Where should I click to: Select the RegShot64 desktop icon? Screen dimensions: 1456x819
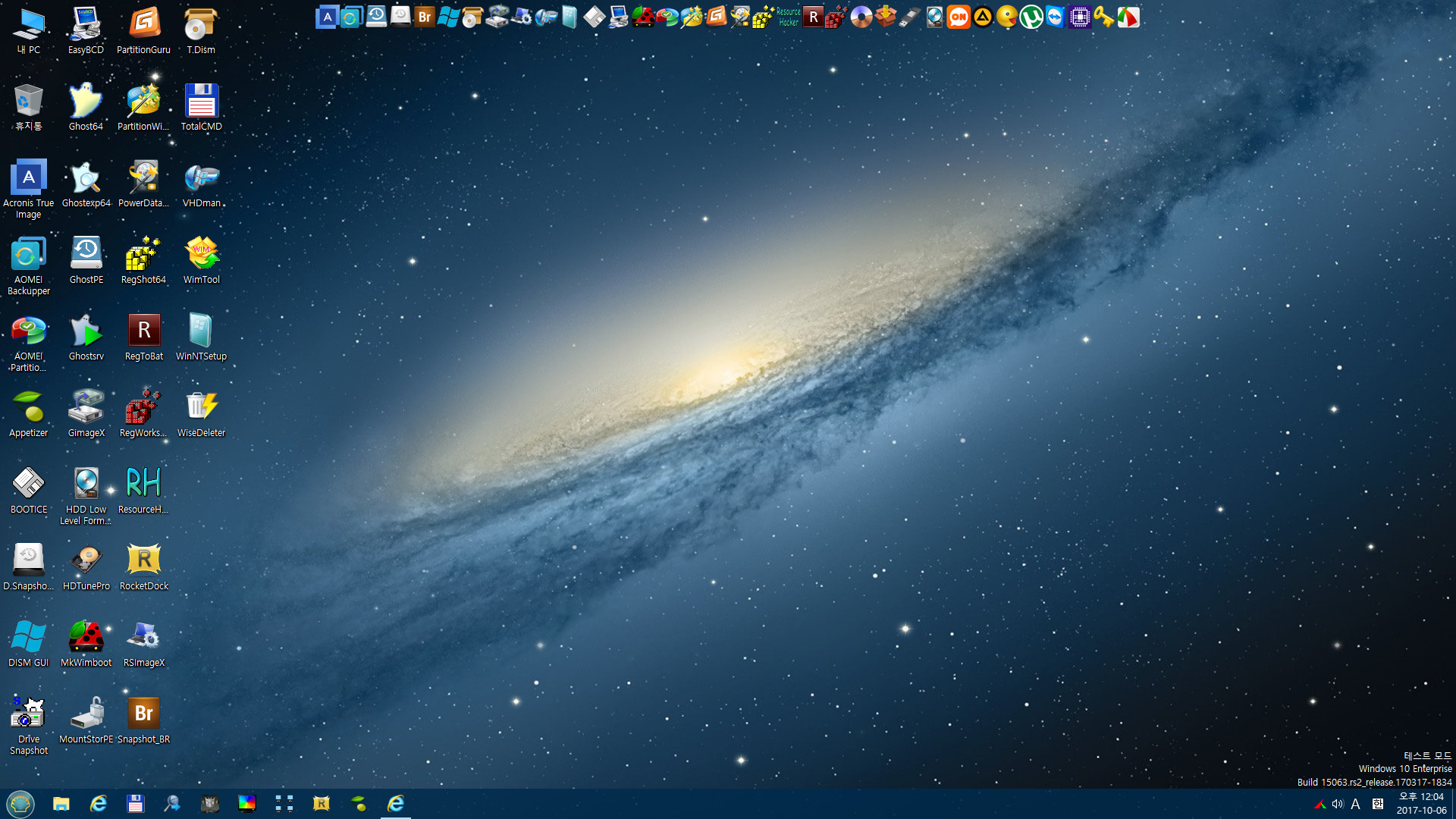click(143, 261)
